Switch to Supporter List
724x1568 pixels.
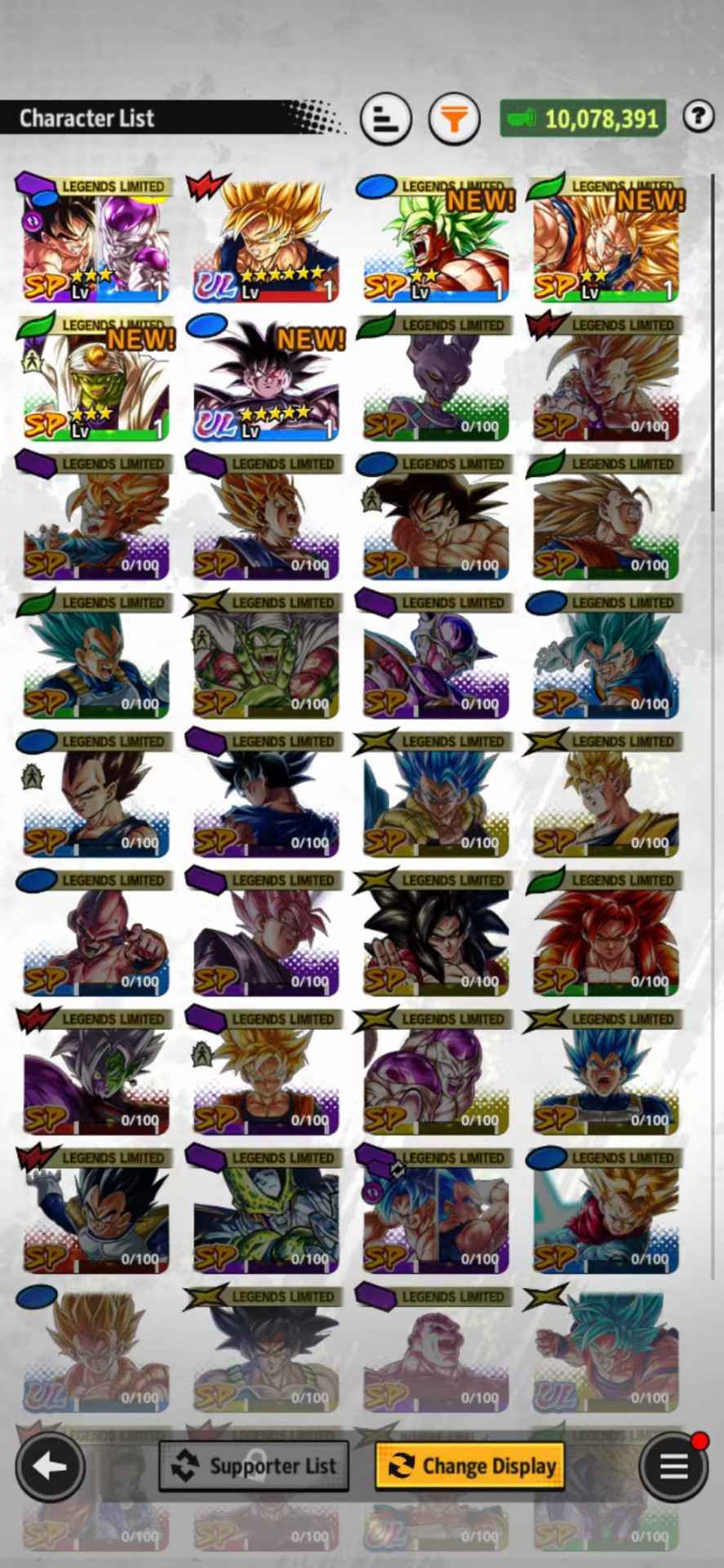pyautogui.click(x=254, y=1467)
